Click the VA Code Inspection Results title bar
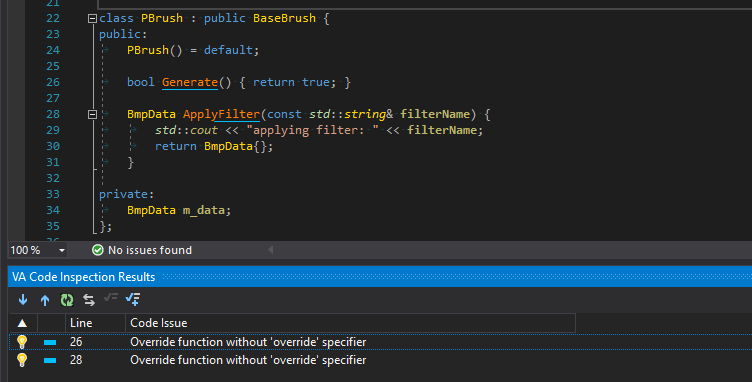Viewport: 752px width, 382px height. coord(380,277)
